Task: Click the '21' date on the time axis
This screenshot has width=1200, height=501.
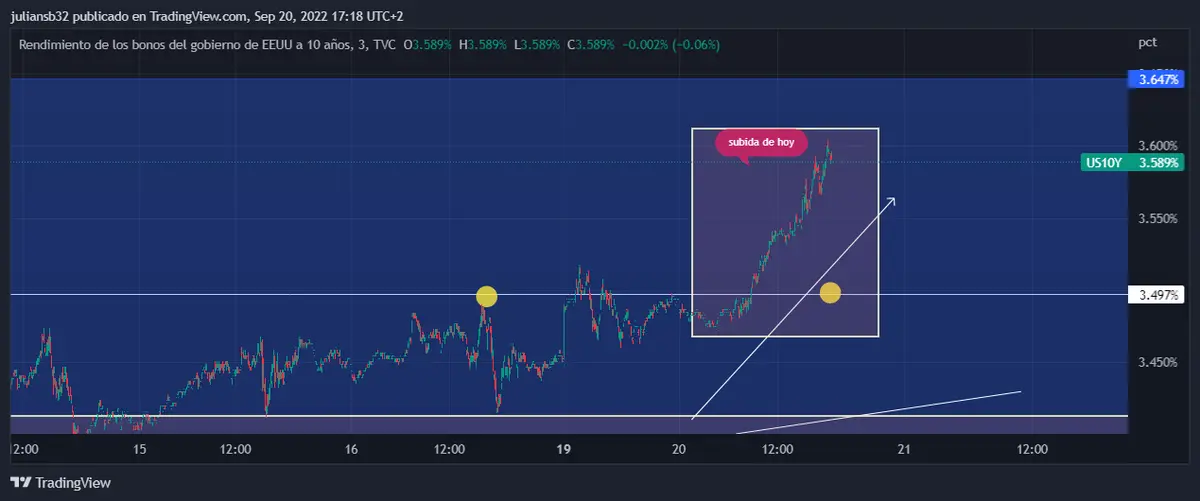Action: coord(903,450)
